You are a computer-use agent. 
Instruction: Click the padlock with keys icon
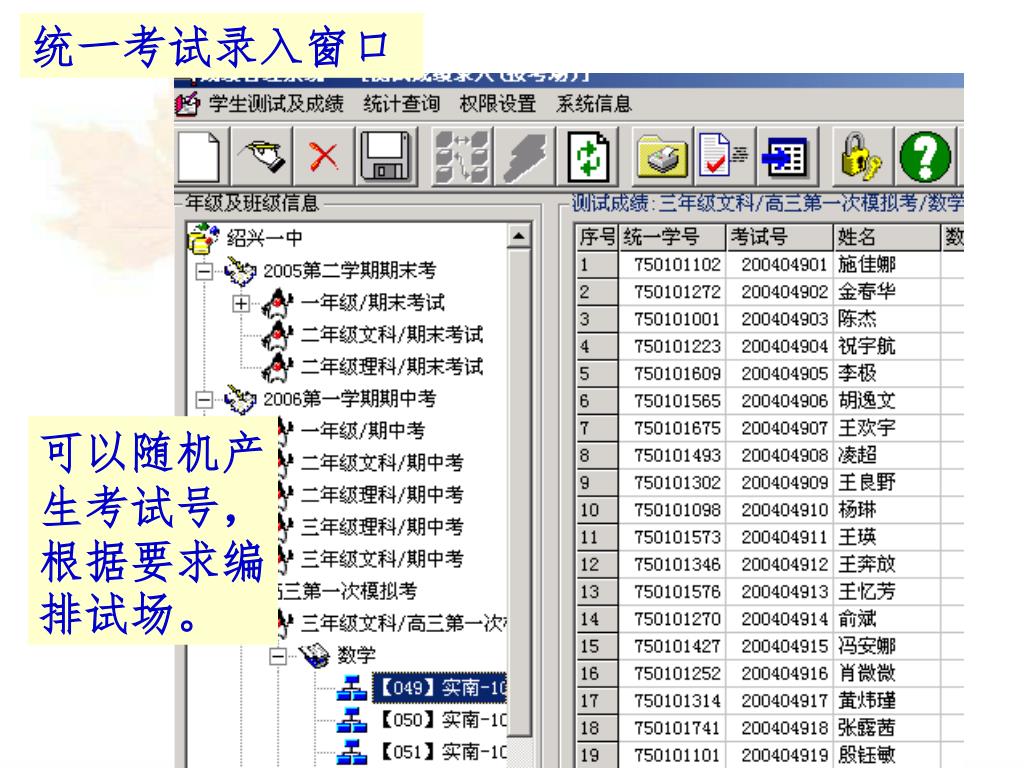tap(861, 157)
